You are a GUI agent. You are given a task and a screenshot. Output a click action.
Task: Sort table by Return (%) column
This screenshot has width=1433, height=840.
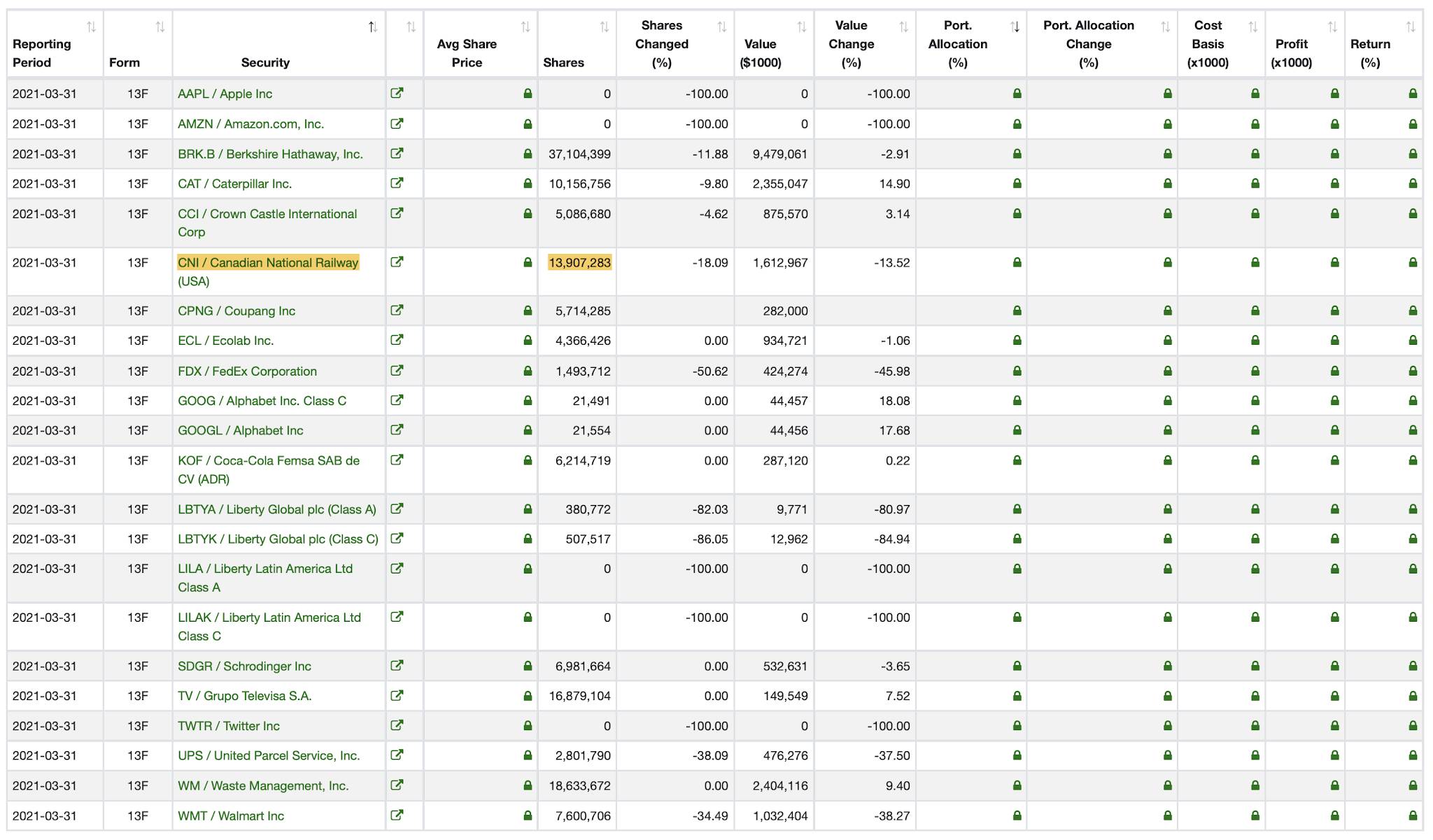click(x=1411, y=27)
